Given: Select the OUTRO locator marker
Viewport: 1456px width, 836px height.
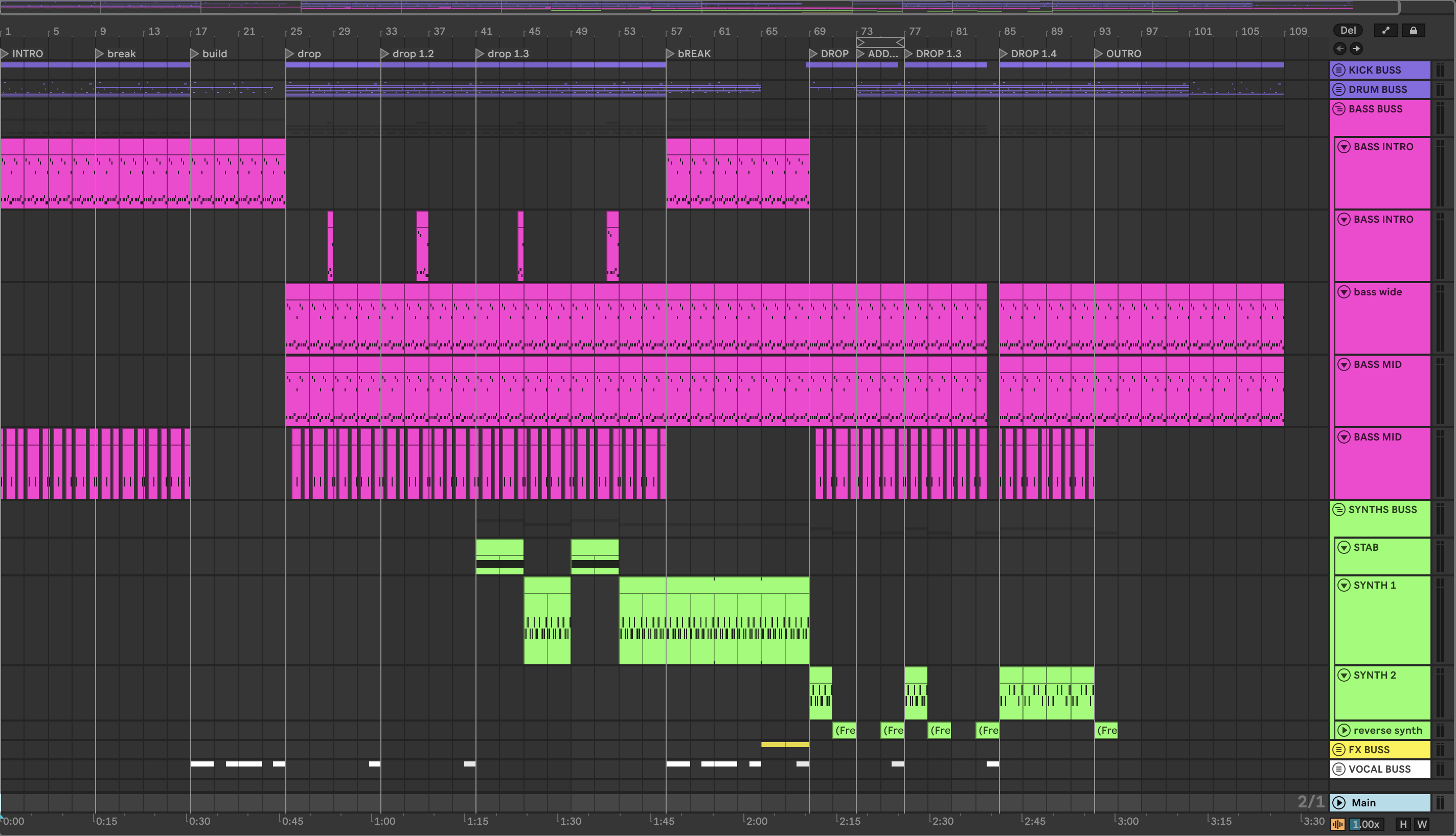Looking at the screenshot, I should tap(1099, 53).
